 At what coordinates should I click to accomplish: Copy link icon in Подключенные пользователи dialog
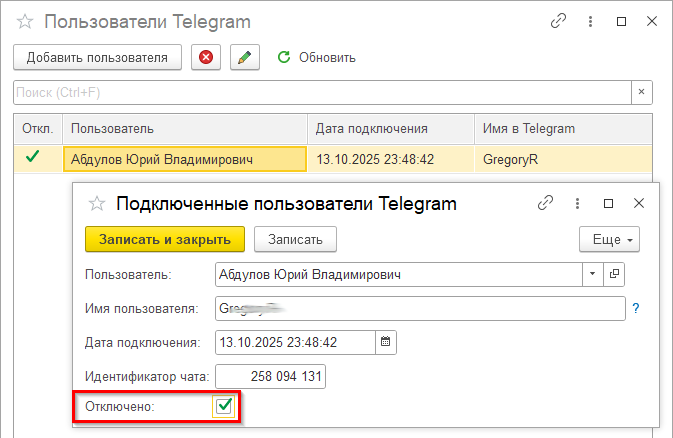click(545, 203)
